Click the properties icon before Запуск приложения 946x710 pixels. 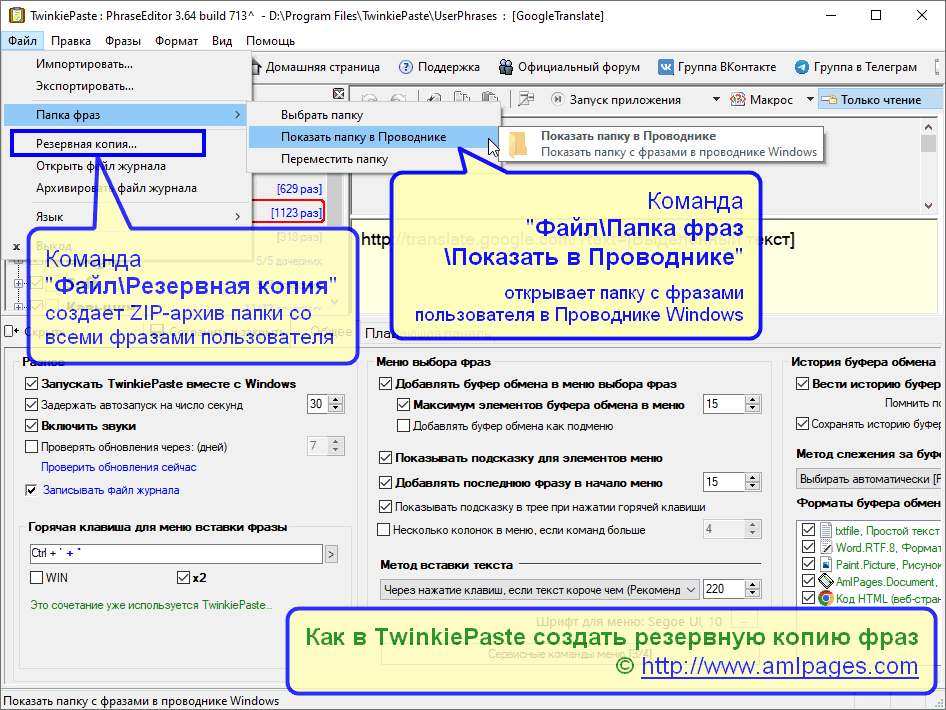pos(526,99)
